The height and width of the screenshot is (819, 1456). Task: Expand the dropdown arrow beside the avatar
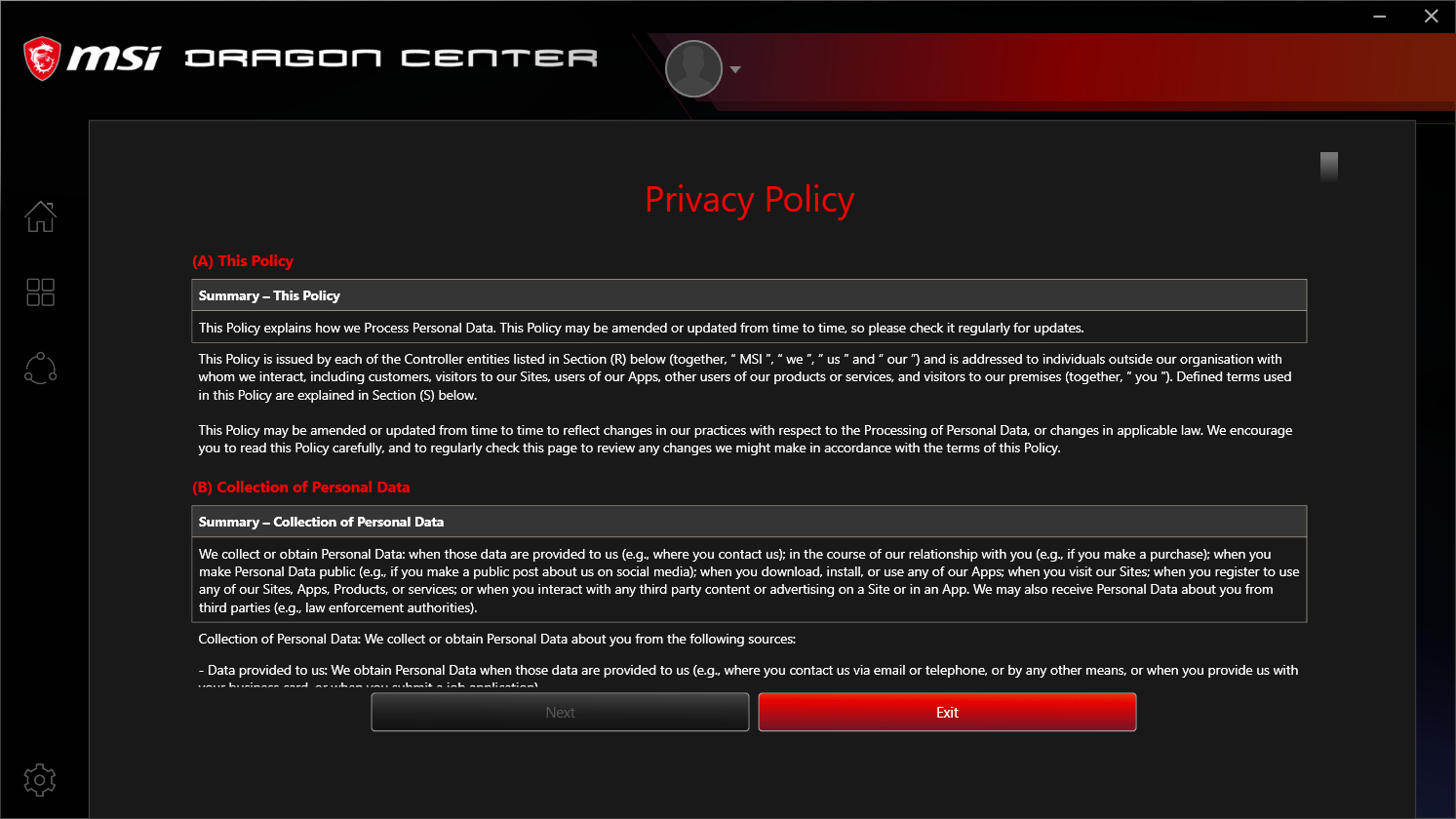pyautogui.click(x=735, y=69)
